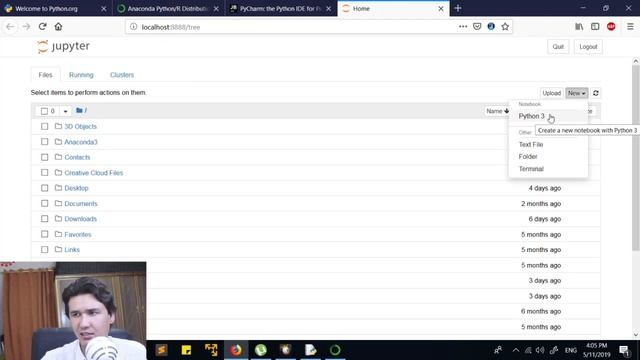Screen dimensions: 640x360
Task: Click the browser forward arrow
Action: point(27,27)
